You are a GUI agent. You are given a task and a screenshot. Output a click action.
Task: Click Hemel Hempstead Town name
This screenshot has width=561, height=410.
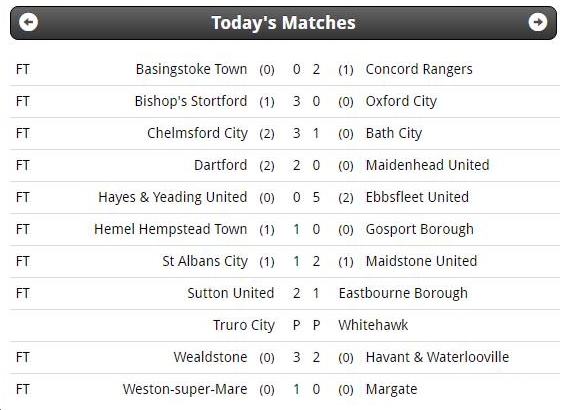pos(171,229)
